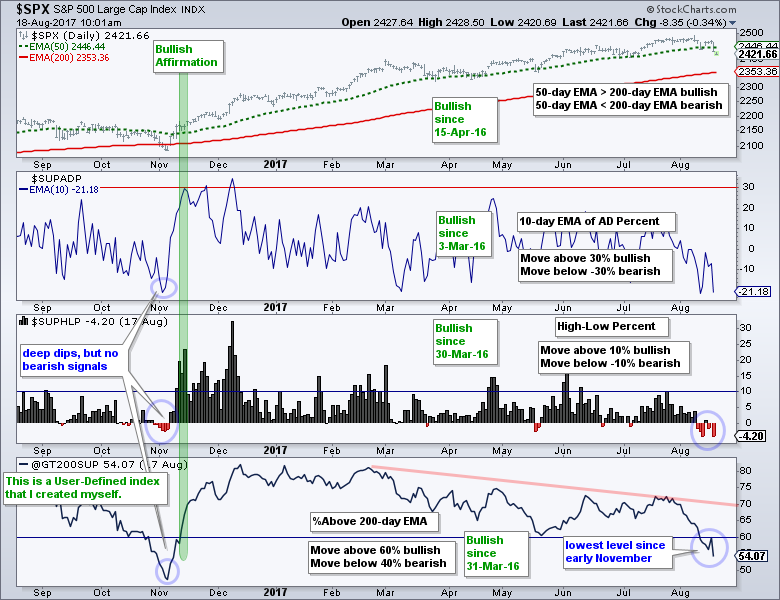The height and width of the screenshot is (600, 780).
Task: Click the red EMA(200) legend line
Action: (x=25, y=58)
